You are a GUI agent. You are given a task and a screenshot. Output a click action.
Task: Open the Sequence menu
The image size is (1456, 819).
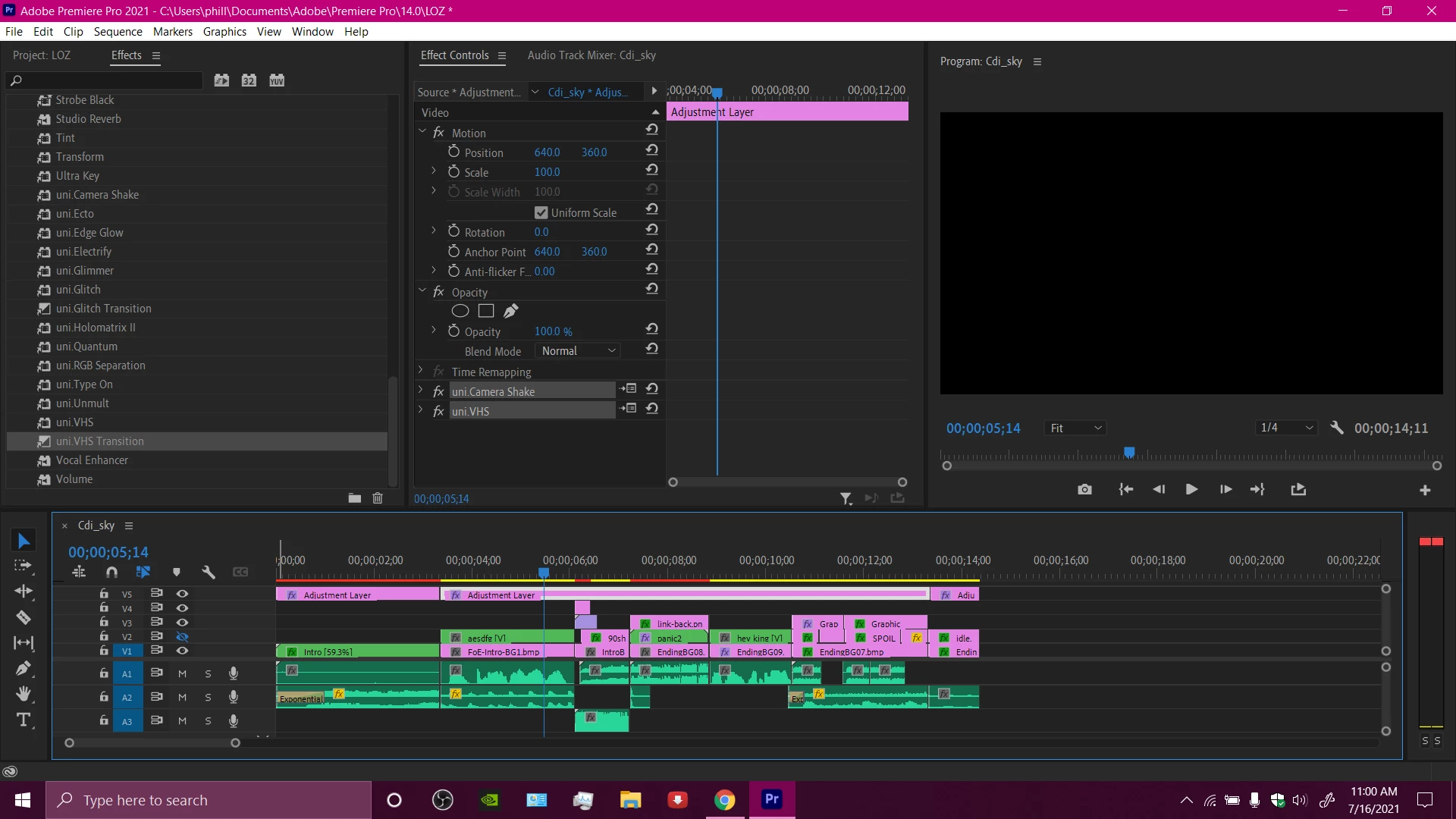118,31
